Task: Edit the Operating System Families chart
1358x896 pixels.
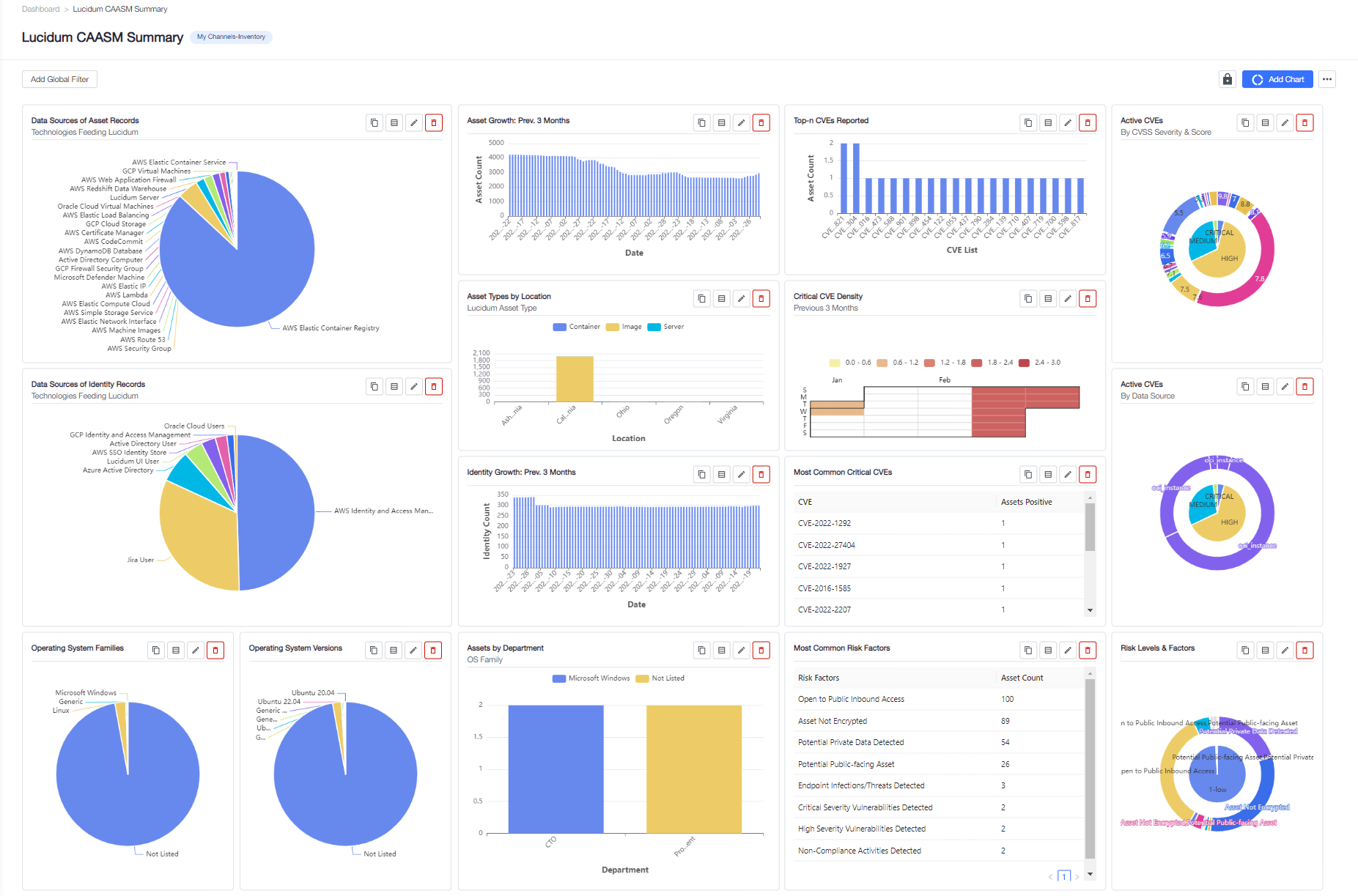Action: [x=196, y=651]
